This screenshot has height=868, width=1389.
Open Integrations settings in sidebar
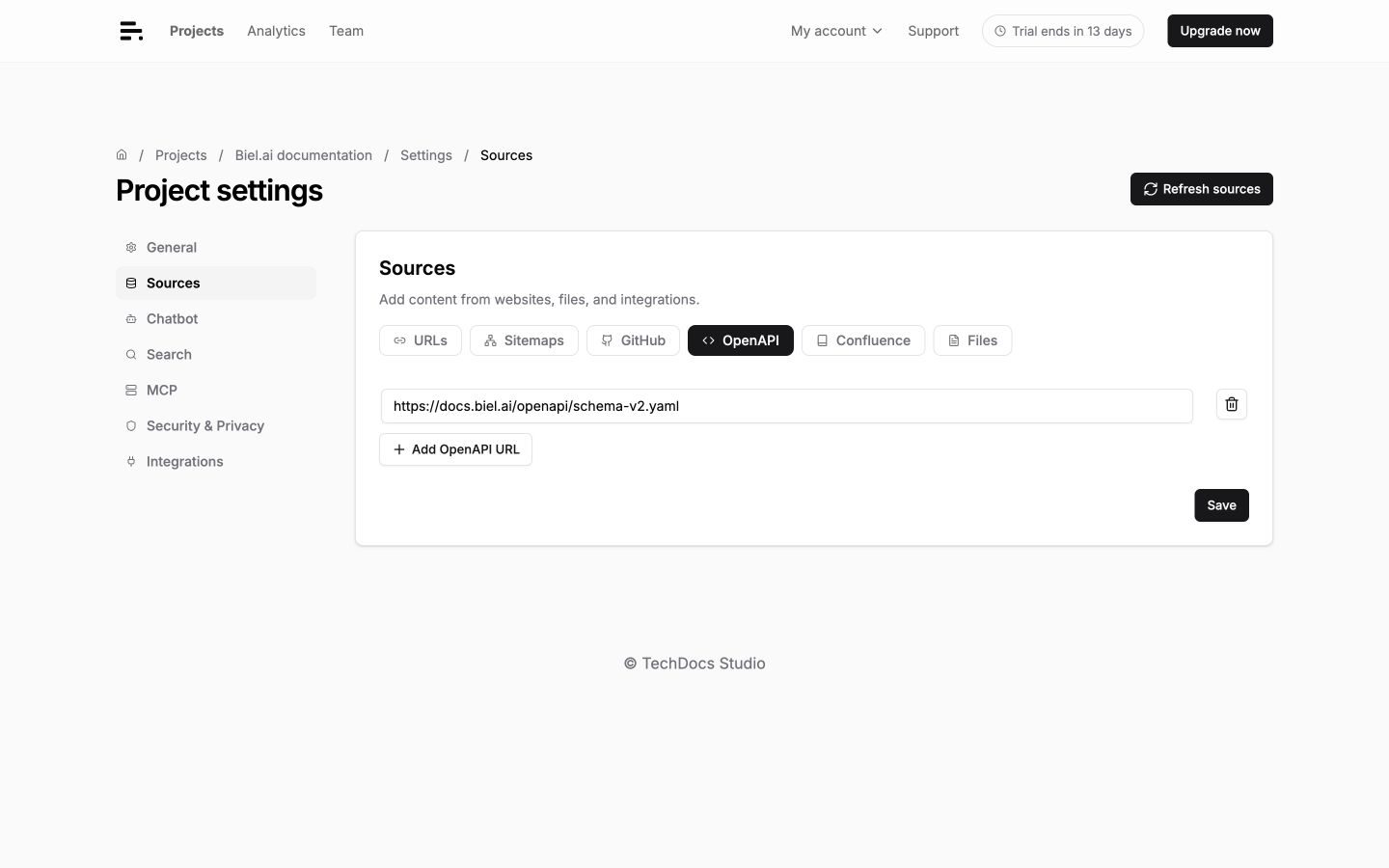point(216,461)
